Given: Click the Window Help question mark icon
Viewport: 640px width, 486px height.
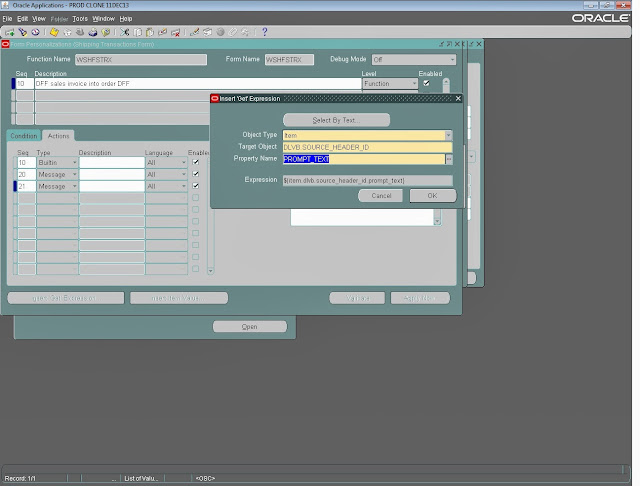Looking at the screenshot, I should 264,32.
